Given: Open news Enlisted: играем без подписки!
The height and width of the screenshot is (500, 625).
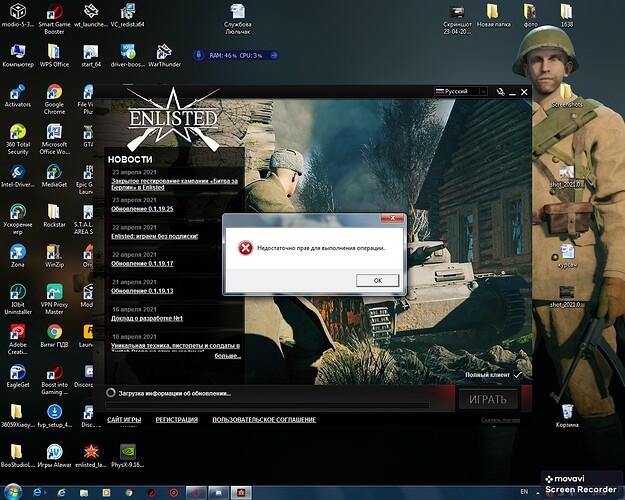Looking at the screenshot, I should (154, 236).
